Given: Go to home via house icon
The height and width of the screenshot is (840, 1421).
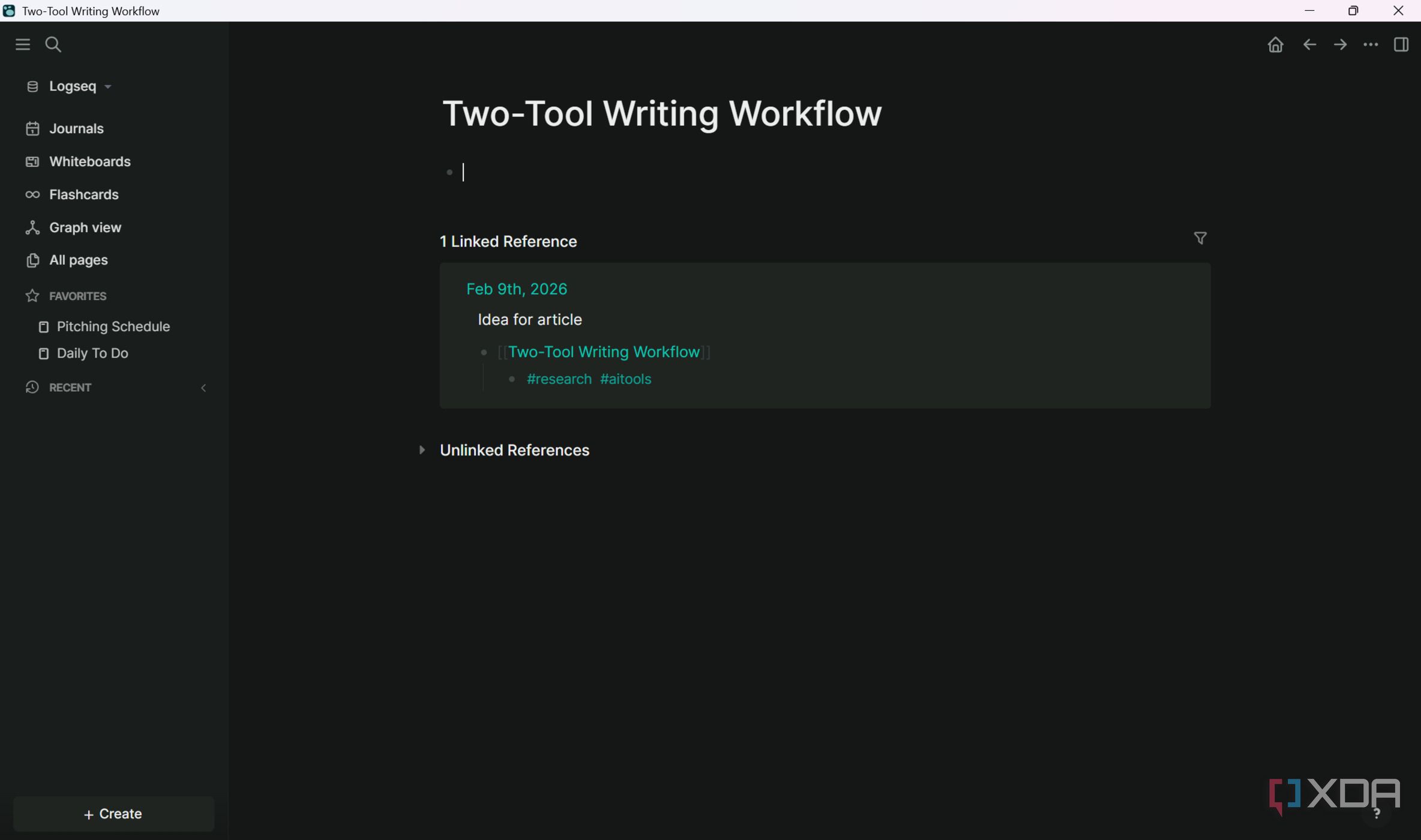Looking at the screenshot, I should click(x=1275, y=44).
